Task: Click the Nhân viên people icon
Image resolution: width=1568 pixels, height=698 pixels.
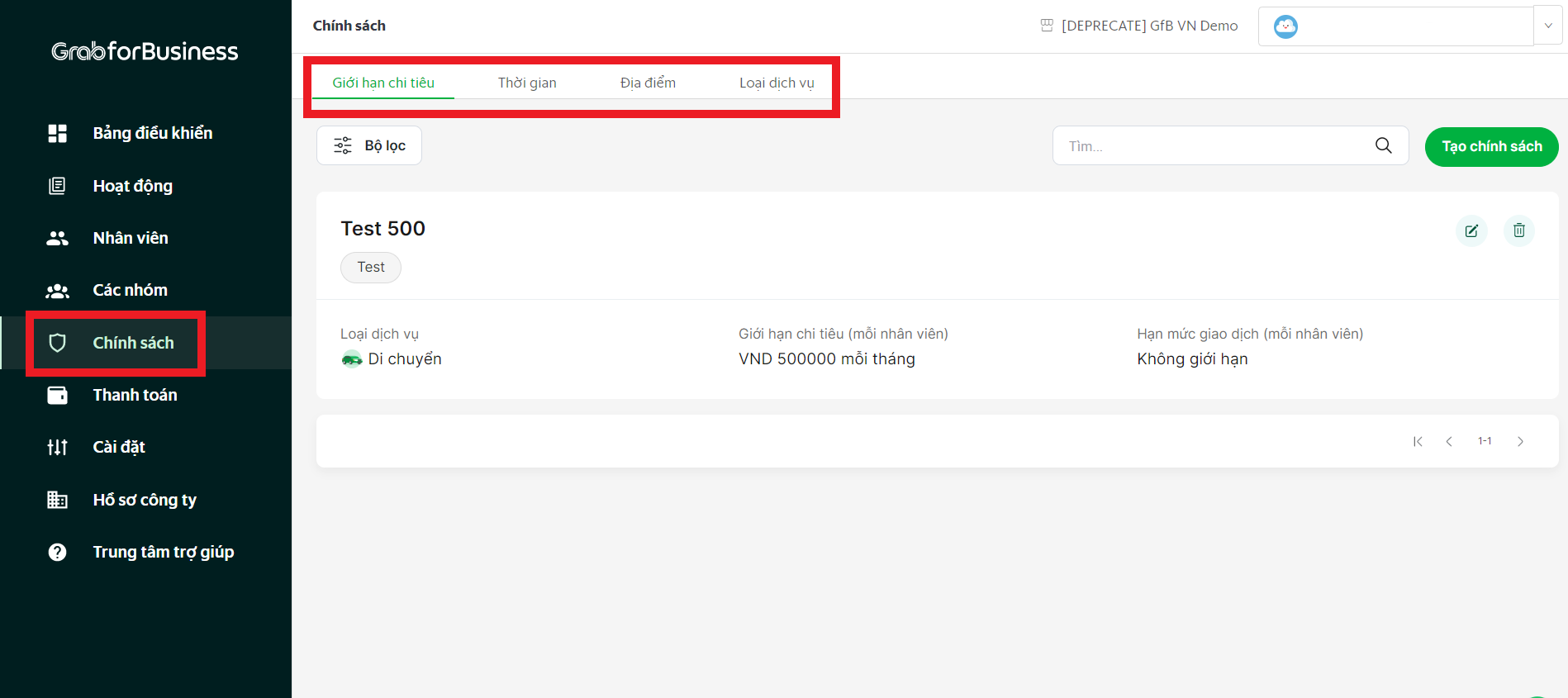Action: [x=57, y=238]
